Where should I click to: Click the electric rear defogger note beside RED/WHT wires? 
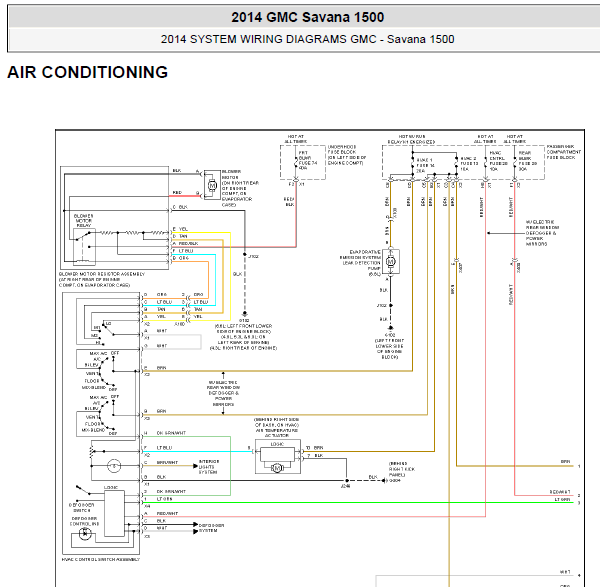click(542, 233)
